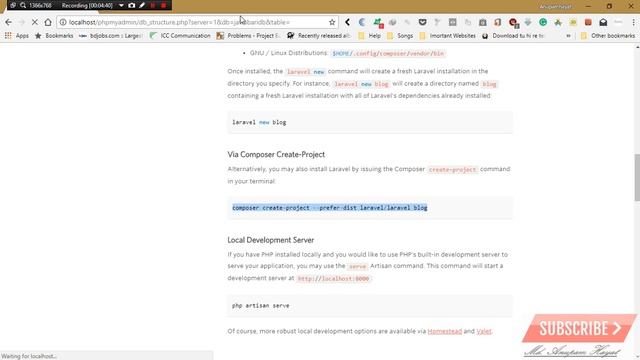Open the Imortant Websites bookmarks folder
The height and width of the screenshot is (360, 640).
[448, 36]
